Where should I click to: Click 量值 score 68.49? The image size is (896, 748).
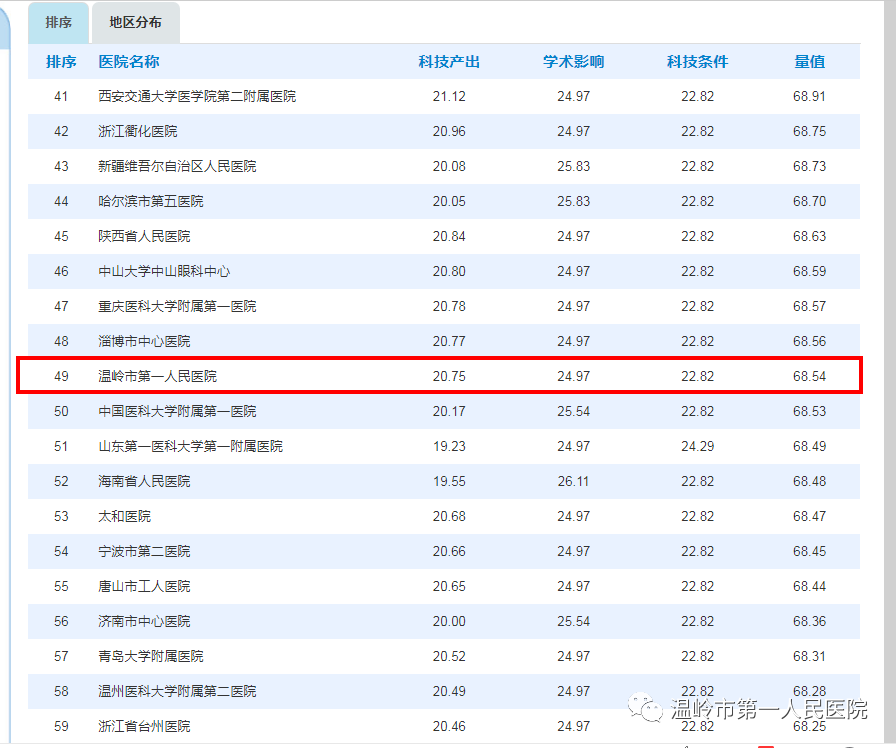pyautogui.click(x=809, y=446)
